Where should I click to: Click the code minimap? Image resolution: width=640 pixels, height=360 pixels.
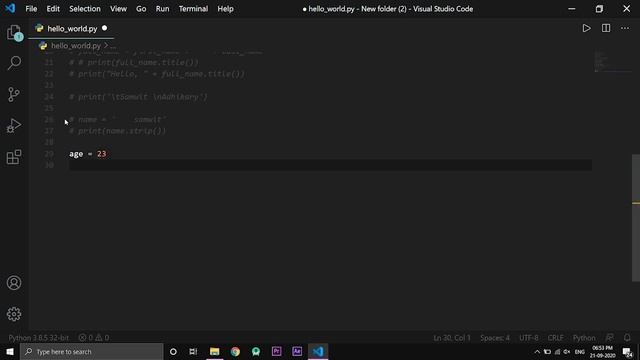pos(612,62)
